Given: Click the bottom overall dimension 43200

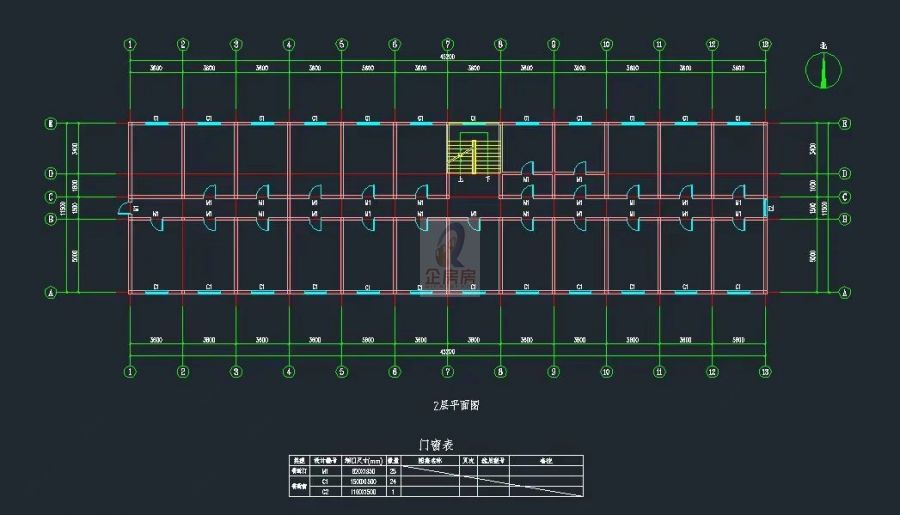Looking at the screenshot, I should [448, 351].
